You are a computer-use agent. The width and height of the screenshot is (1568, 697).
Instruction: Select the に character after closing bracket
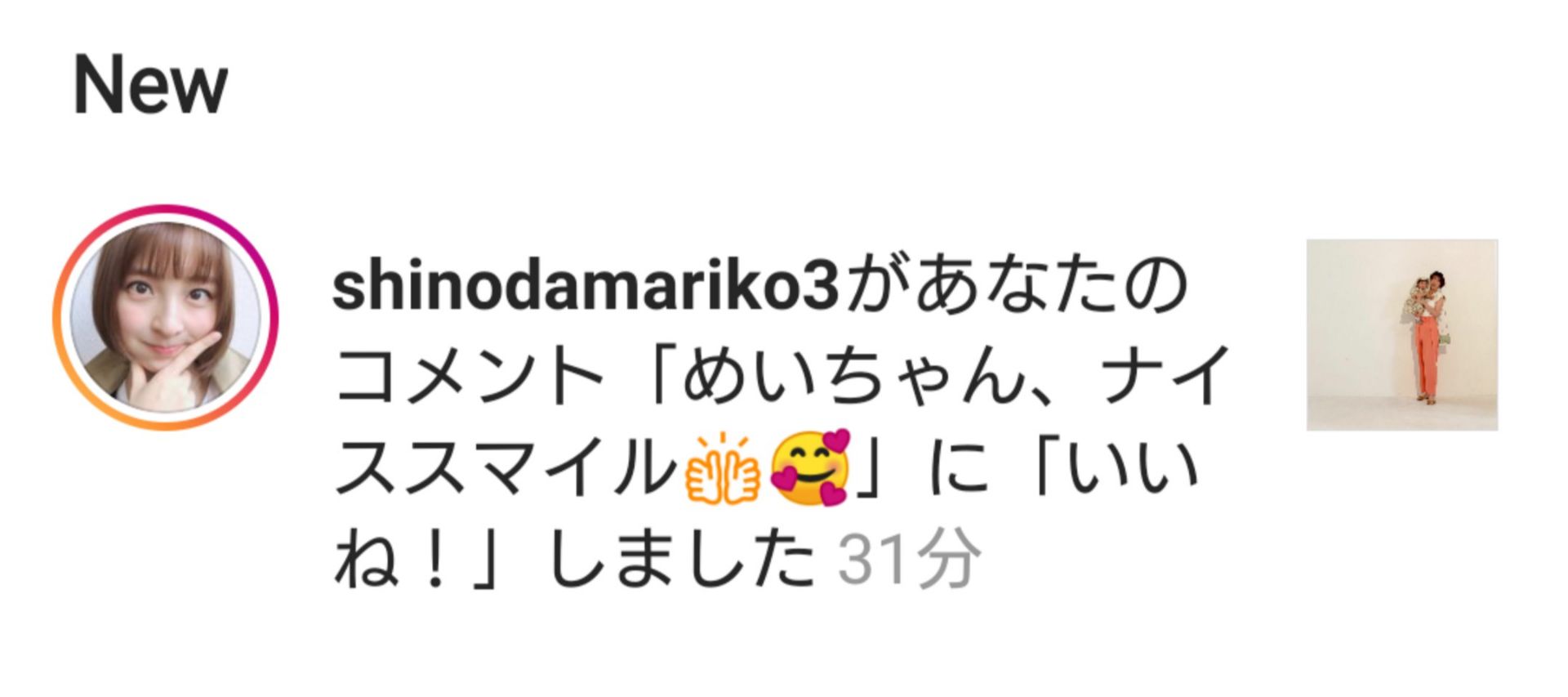point(958,469)
